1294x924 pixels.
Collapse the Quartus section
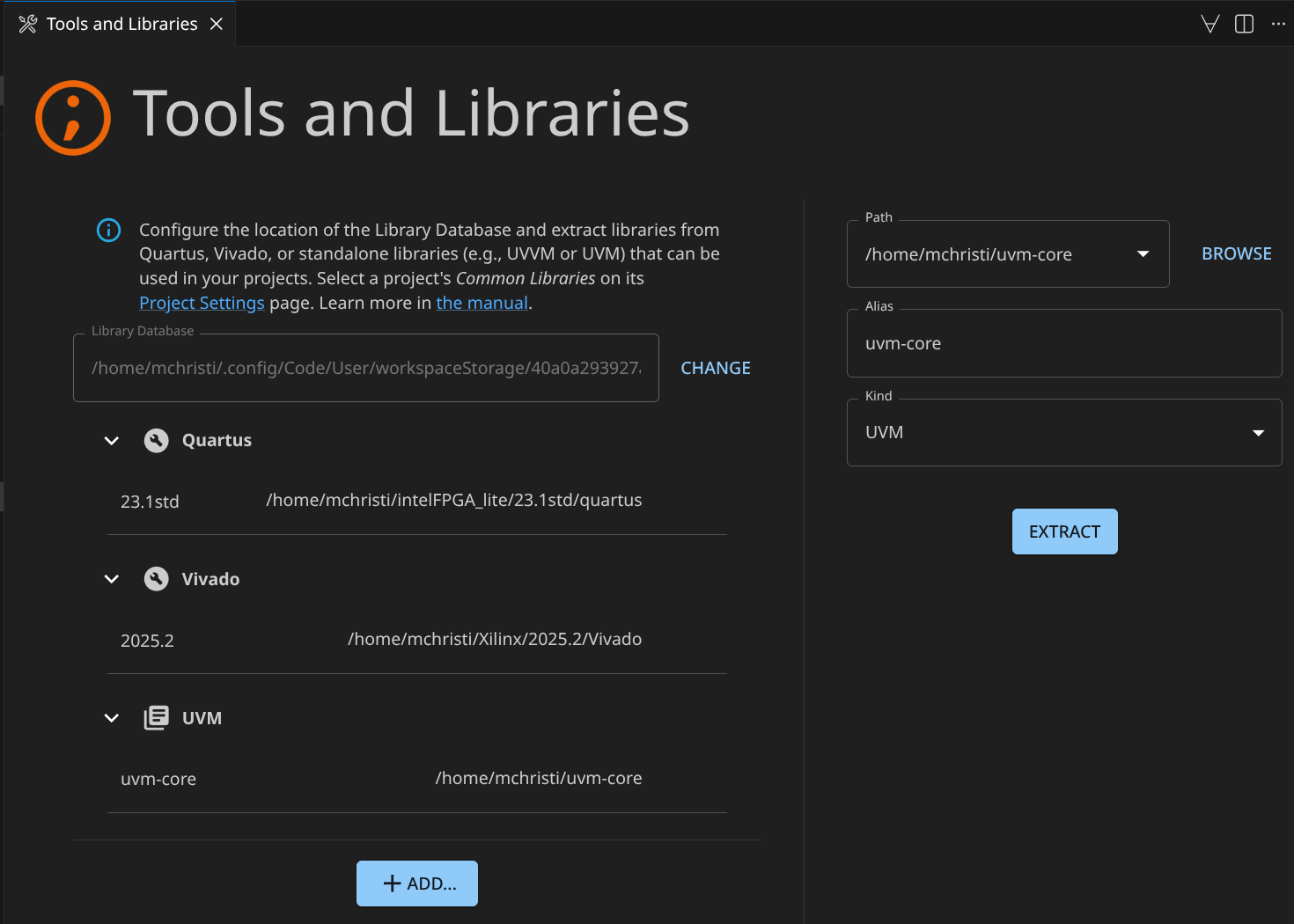[x=112, y=440]
